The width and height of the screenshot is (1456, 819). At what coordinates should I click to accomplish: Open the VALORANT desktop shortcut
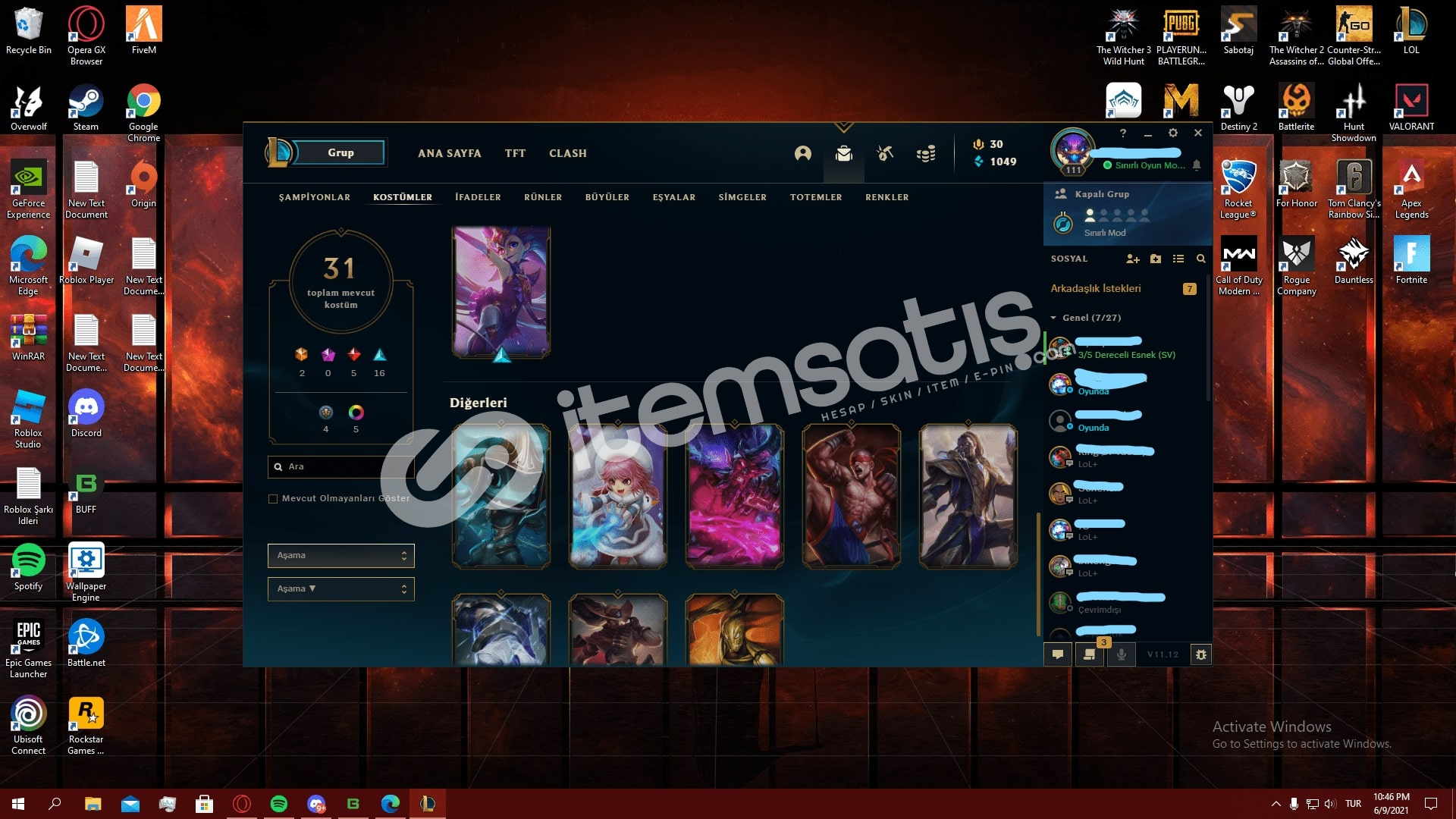point(1411,108)
